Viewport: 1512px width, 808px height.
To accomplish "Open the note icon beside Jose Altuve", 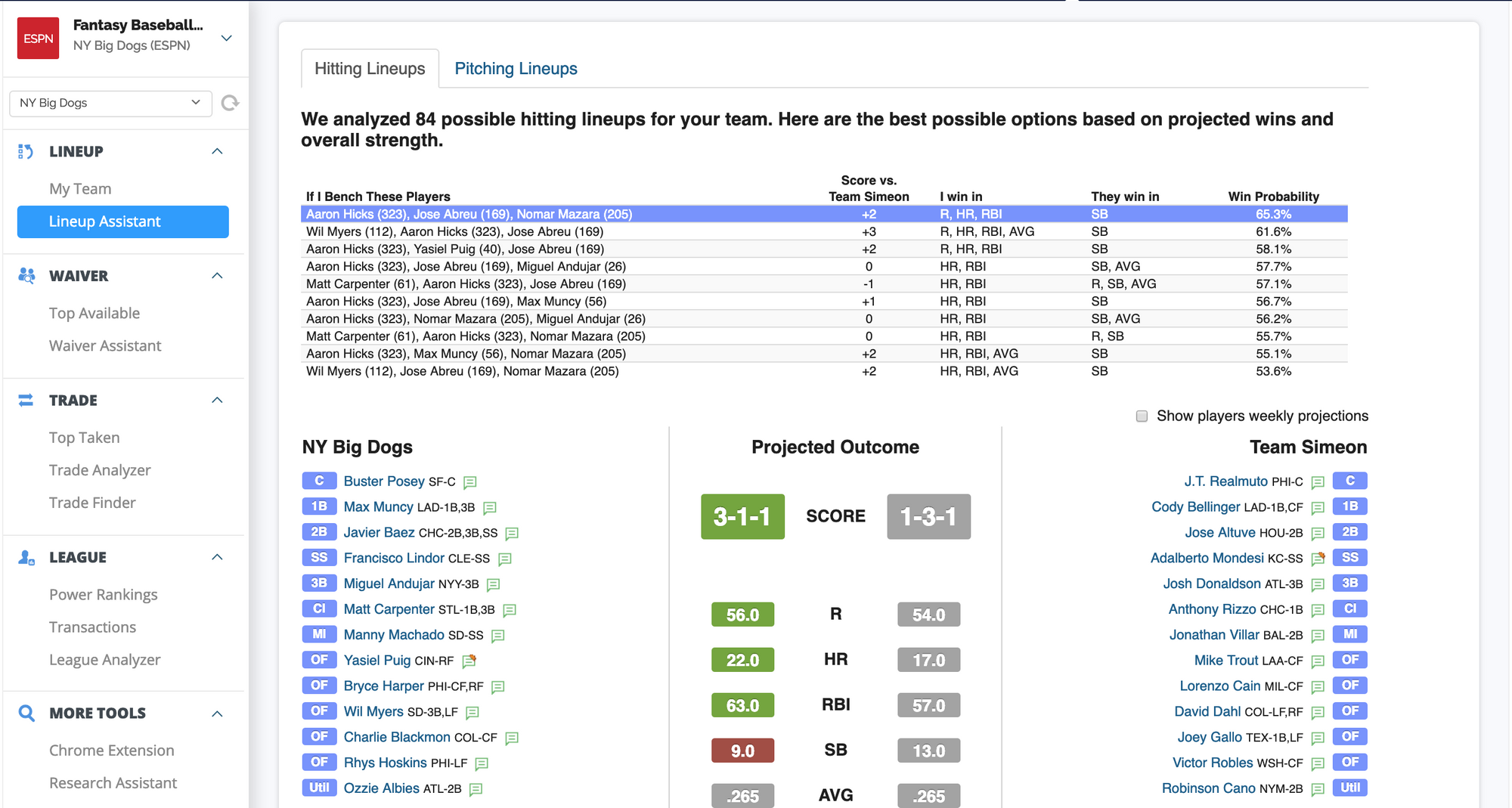I will click(1318, 534).
